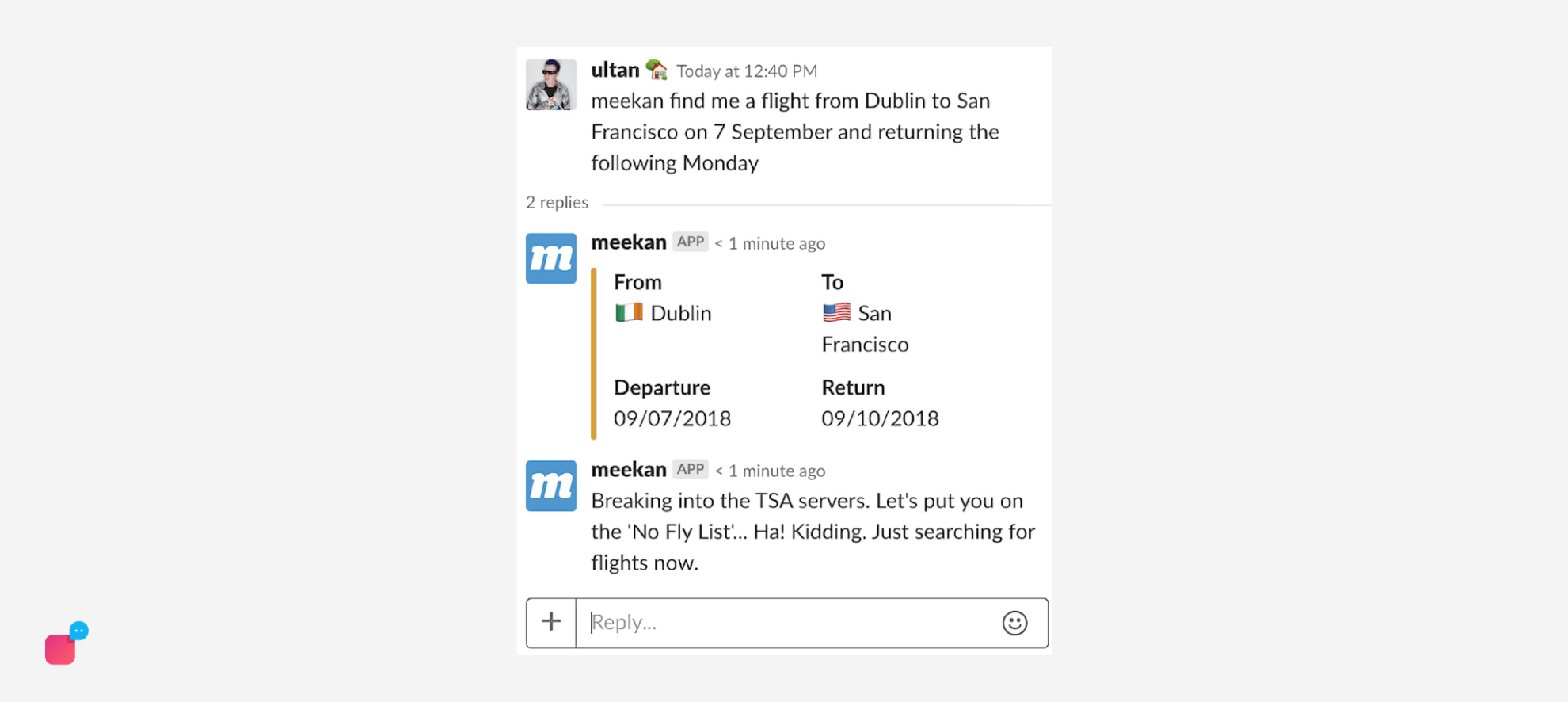Open the emoji picker in the reply box
The image size is (1568, 702).
(1016, 624)
